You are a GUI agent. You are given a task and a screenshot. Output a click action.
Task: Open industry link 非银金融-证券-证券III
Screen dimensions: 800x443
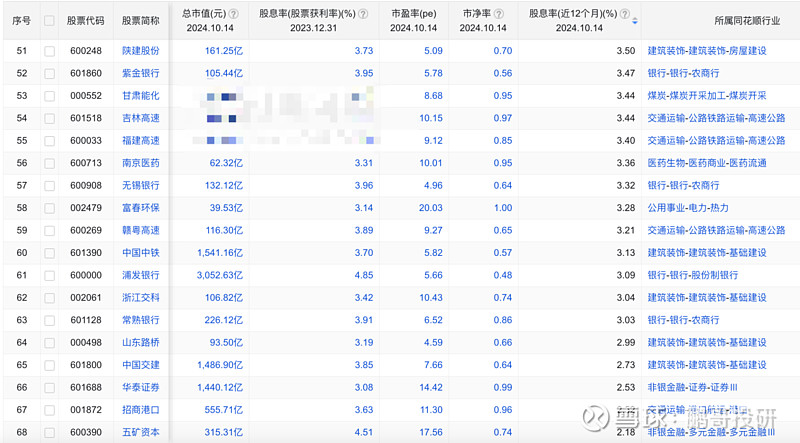[x=692, y=387]
